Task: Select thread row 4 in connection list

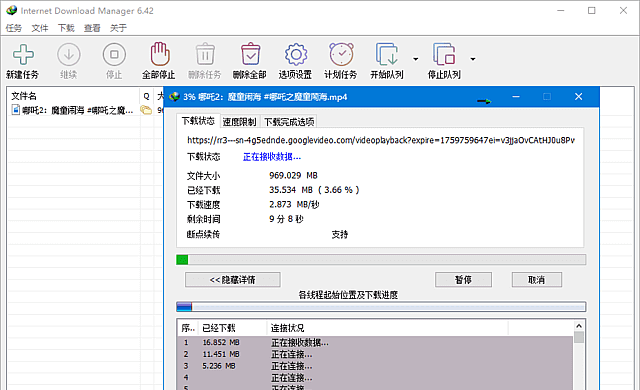Action: pyautogui.click(x=376, y=378)
